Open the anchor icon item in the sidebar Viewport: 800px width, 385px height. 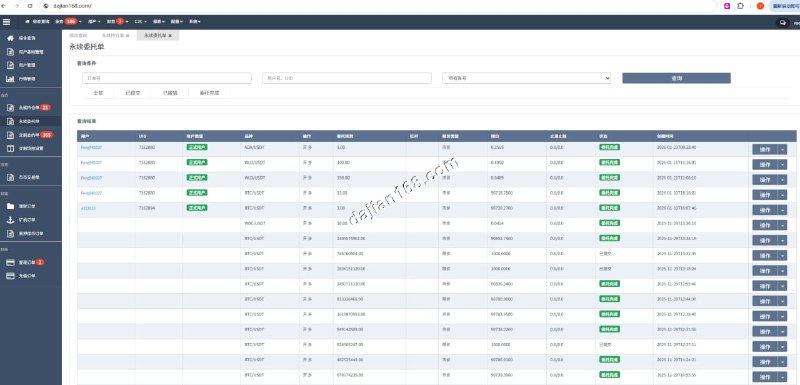pos(31,220)
